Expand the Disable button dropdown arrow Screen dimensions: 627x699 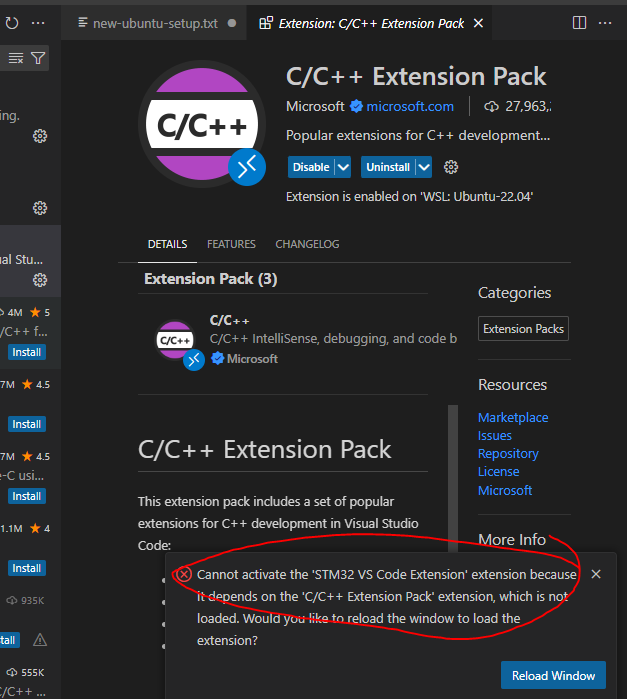[343, 167]
